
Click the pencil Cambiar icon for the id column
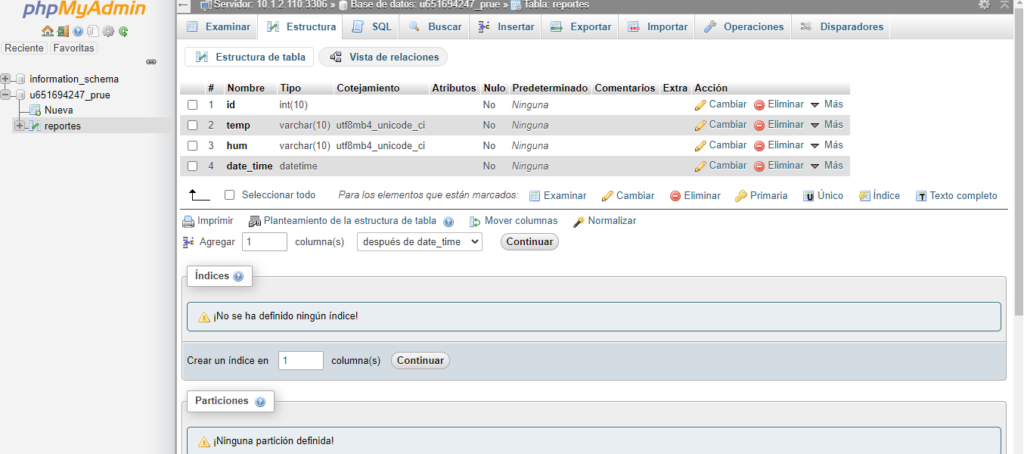[700, 104]
